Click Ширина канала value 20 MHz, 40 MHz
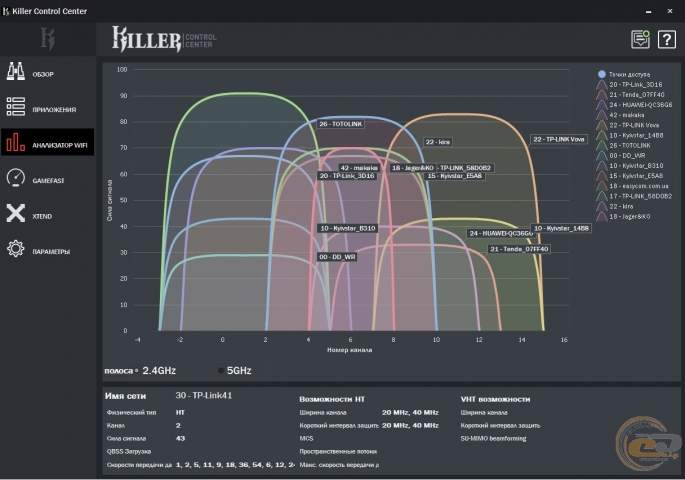This screenshot has width=685, height=480. point(410,412)
